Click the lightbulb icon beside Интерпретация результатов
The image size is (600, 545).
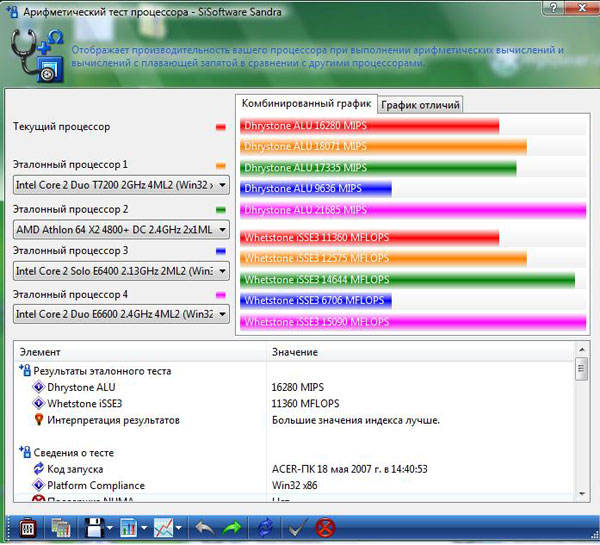38,420
